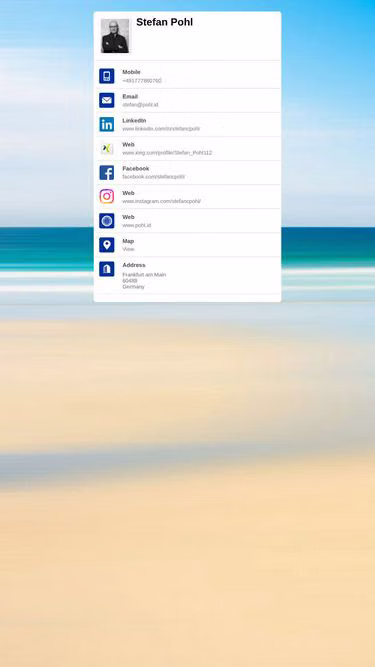
Task: Tap the Mobile phone icon
Action: (107, 76)
